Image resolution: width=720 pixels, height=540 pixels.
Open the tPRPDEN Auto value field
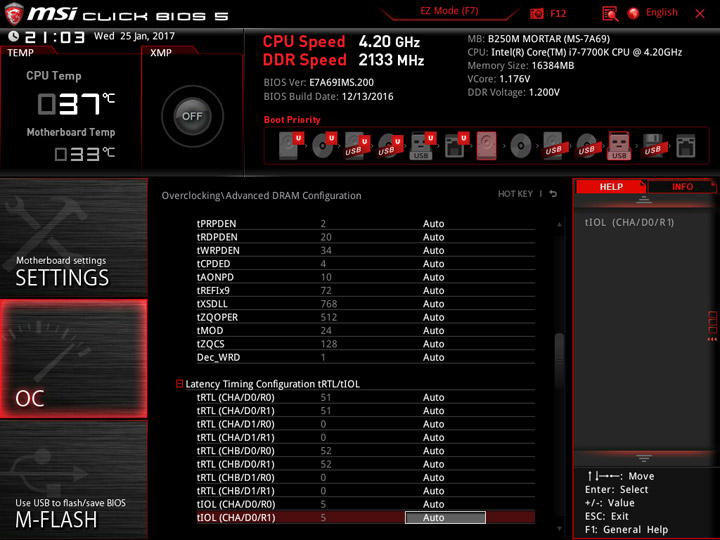[433, 224]
